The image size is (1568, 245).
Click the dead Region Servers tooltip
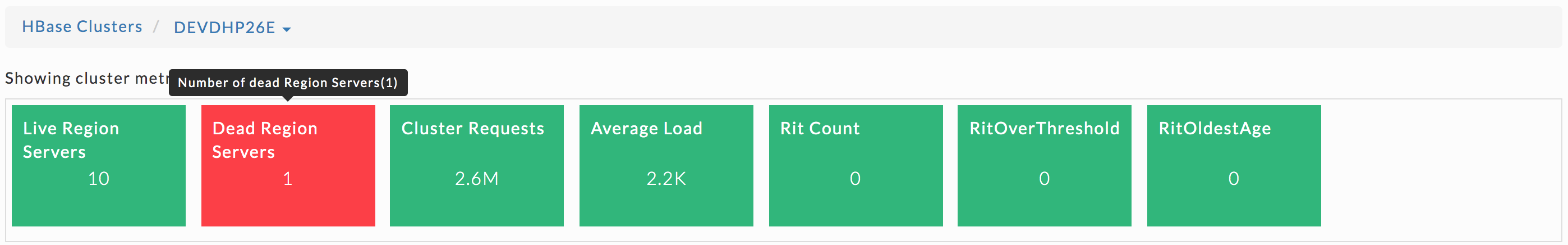click(288, 83)
